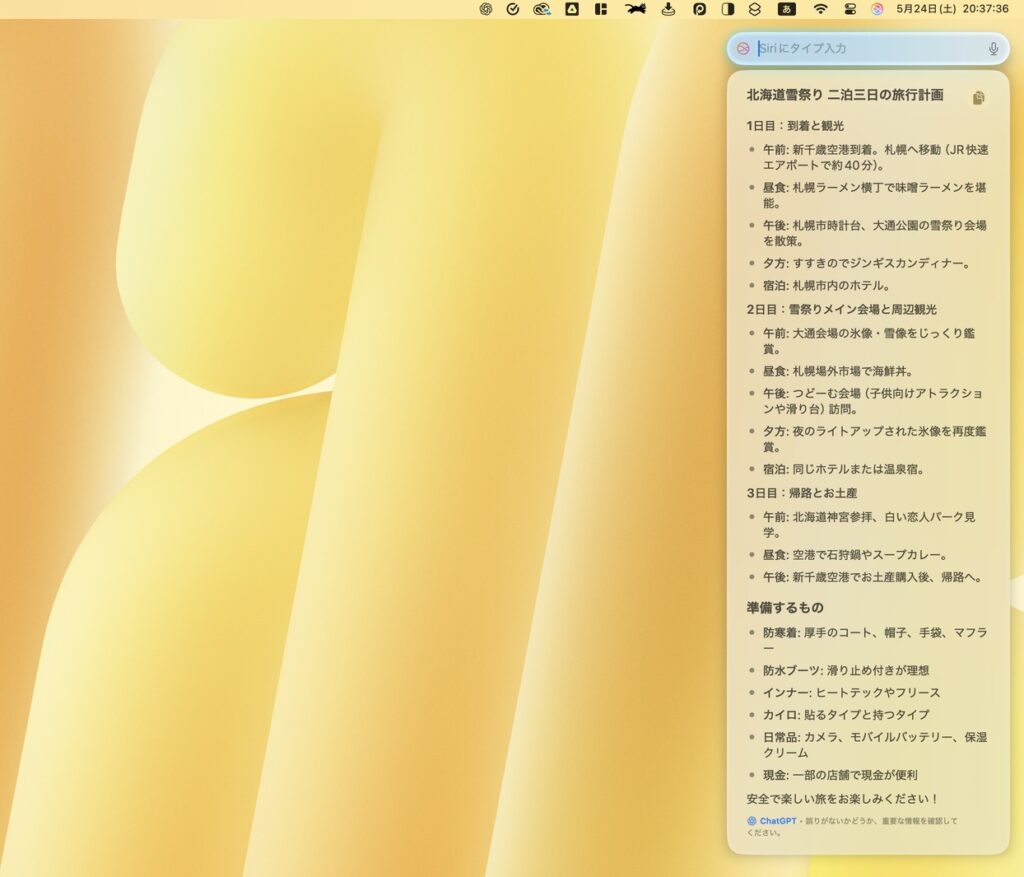This screenshot has width=1024, height=877.
Task: Click the heading 3日目：帰路とお土産
Action: (x=802, y=493)
